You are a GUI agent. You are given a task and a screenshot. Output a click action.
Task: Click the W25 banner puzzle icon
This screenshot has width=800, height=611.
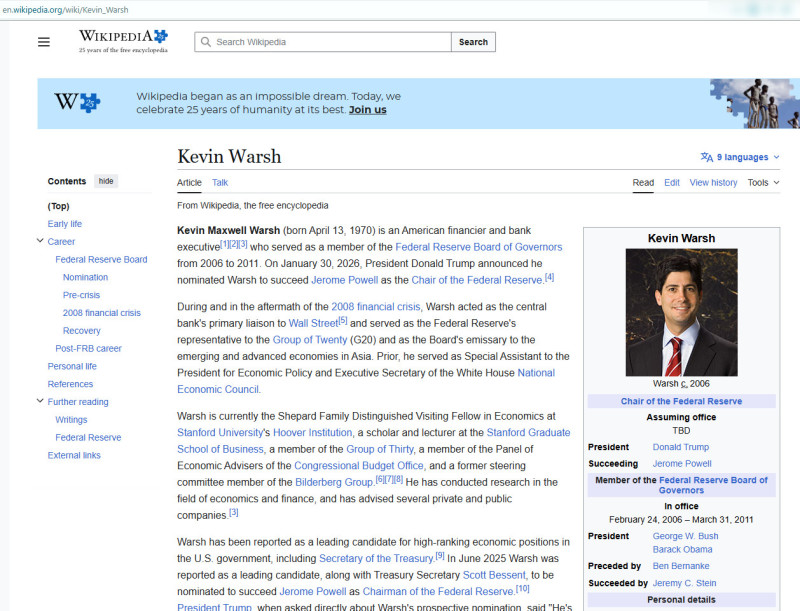point(77,102)
